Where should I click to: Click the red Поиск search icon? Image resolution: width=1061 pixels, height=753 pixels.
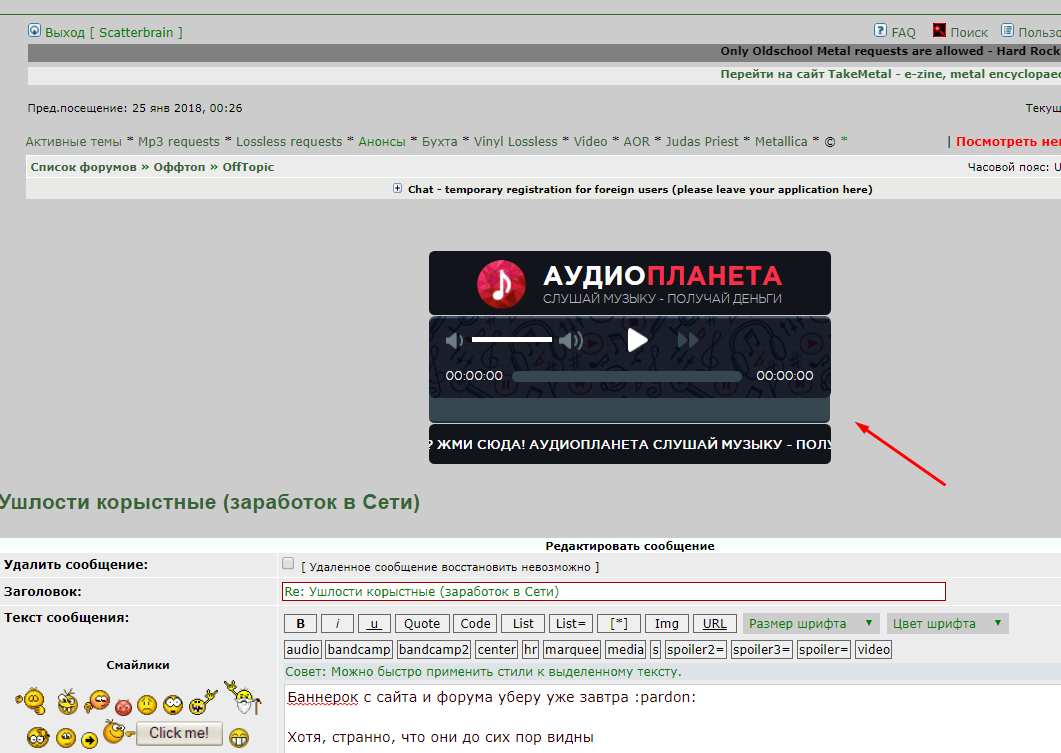(x=939, y=30)
